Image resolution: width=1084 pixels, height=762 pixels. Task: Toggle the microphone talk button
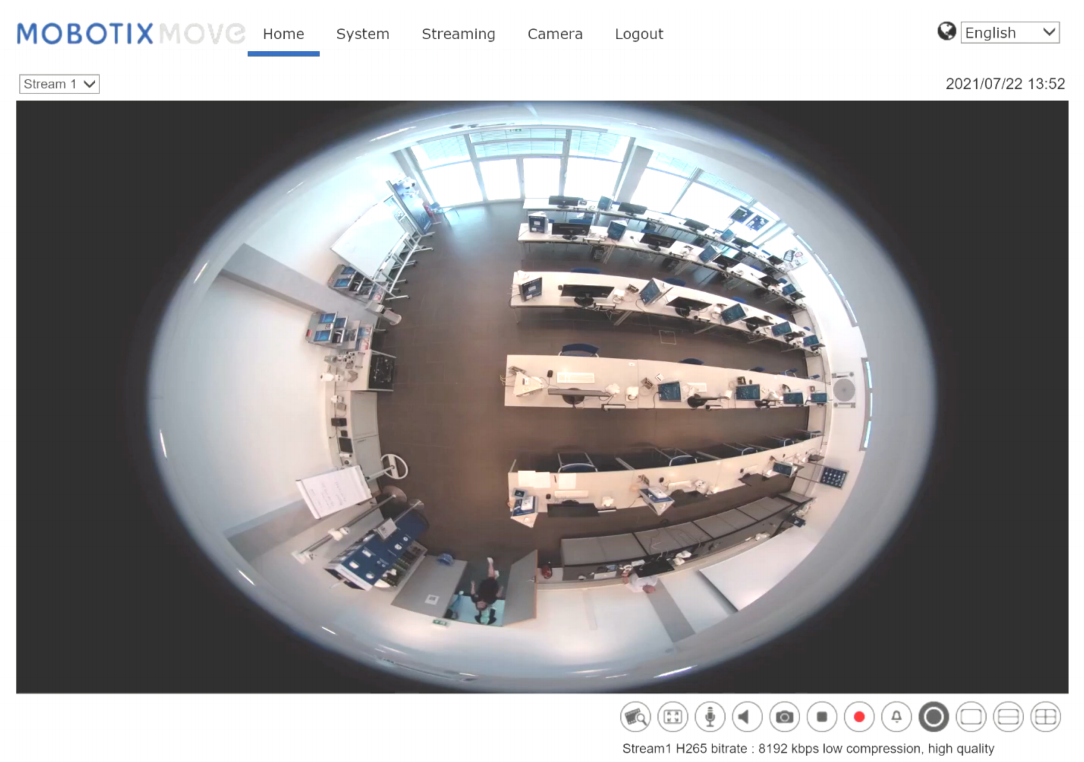[x=710, y=716]
